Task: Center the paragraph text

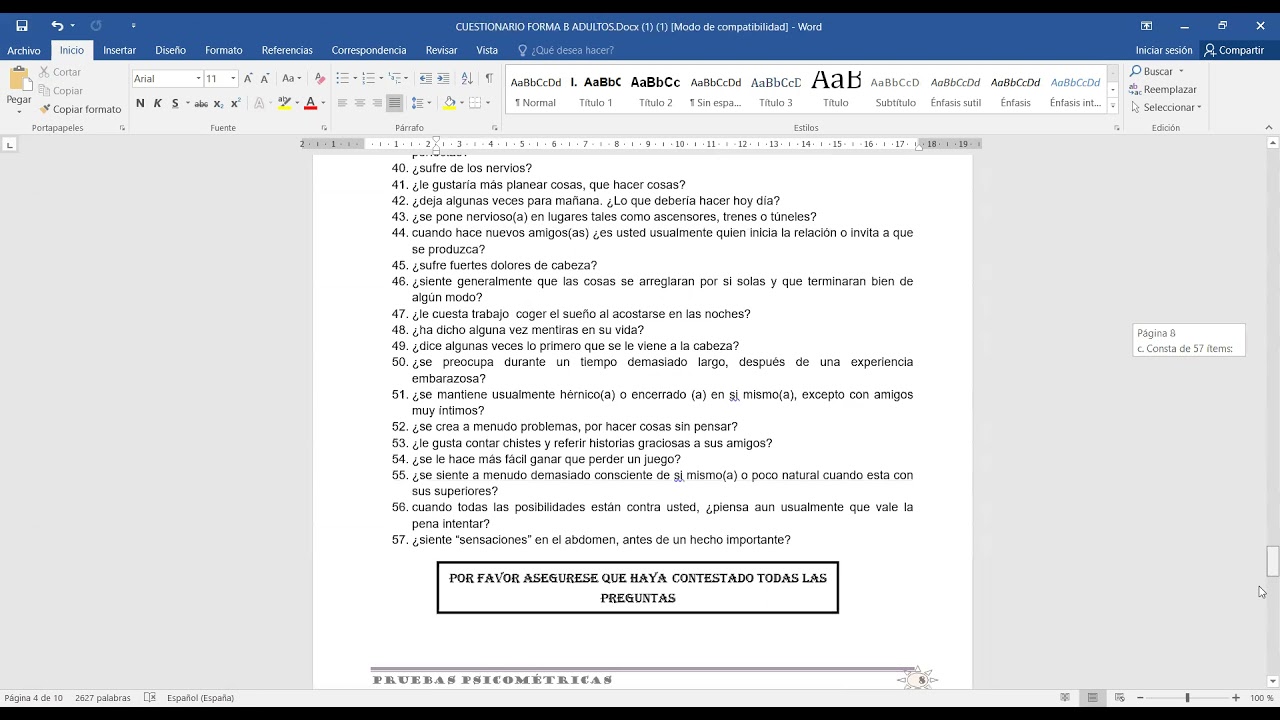Action: pyautogui.click(x=360, y=103)
